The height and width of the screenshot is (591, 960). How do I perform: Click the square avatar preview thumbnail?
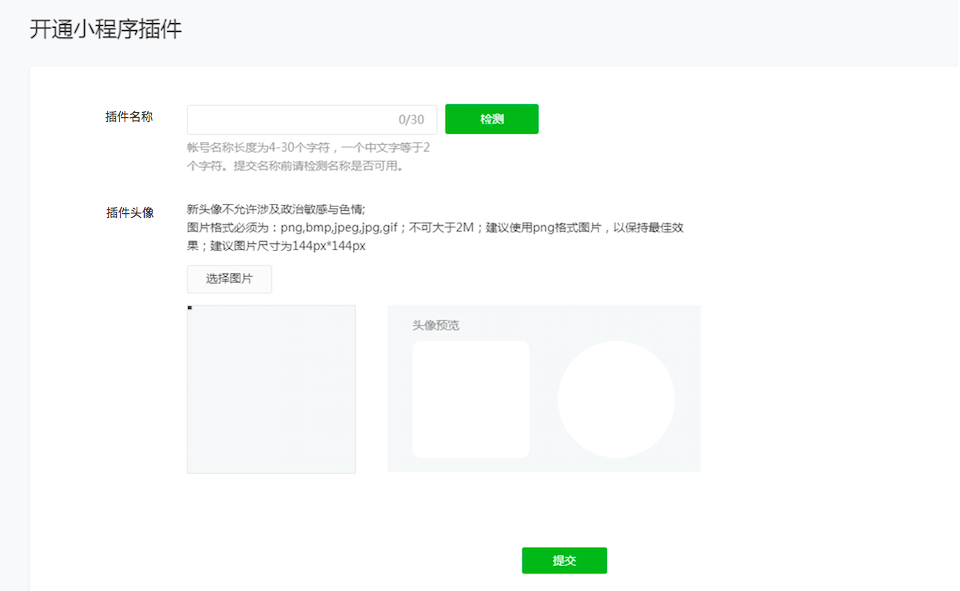(x=471, y=398)
